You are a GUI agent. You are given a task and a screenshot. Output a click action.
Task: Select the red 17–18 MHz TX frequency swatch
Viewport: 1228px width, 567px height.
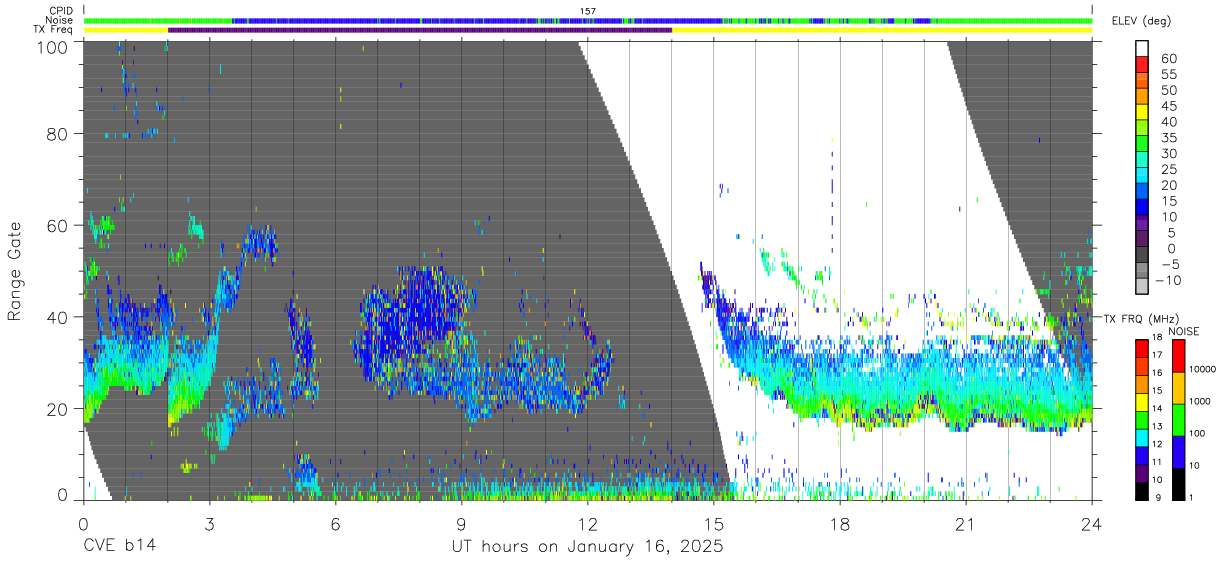pyautogui.click(x=1143, y=347)
